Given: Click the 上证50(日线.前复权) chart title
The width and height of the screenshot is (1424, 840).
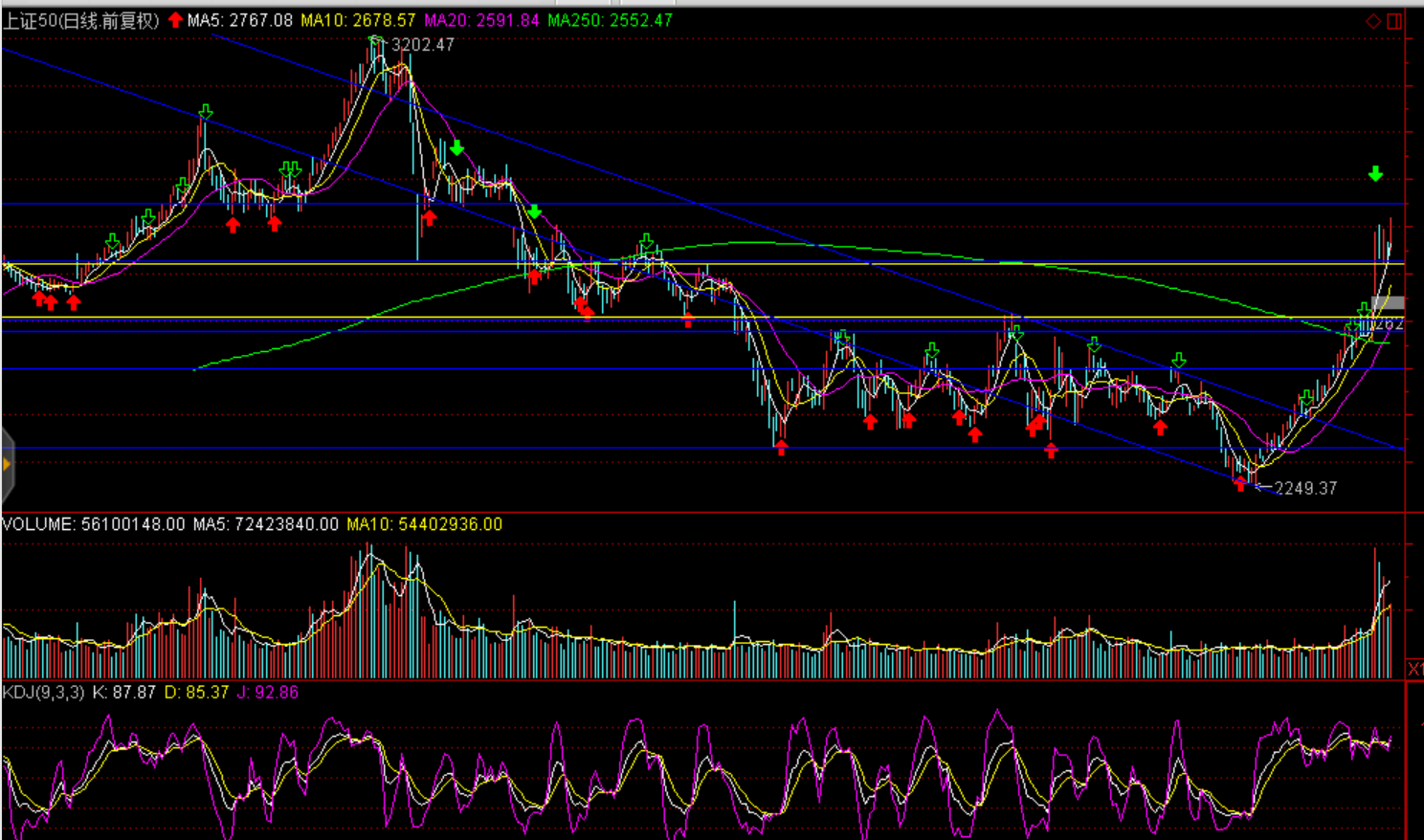Looking at the screenshot, I should pos(81,20).
